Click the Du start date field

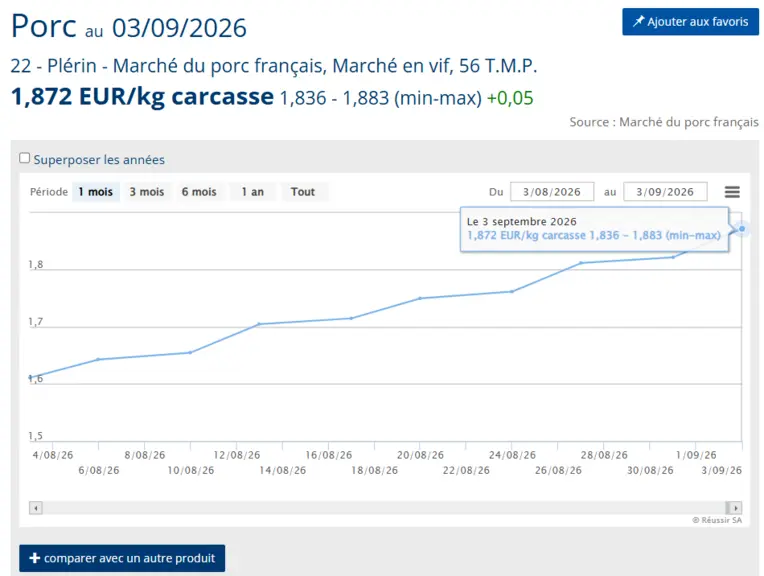click(552, 192)
